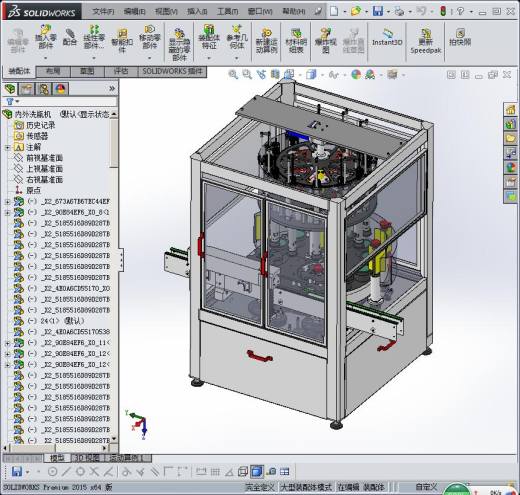Image resolution: width=520 pixels, height=495 pixels.
Task: Open the edit appearance color sphere
Action: 356,74
